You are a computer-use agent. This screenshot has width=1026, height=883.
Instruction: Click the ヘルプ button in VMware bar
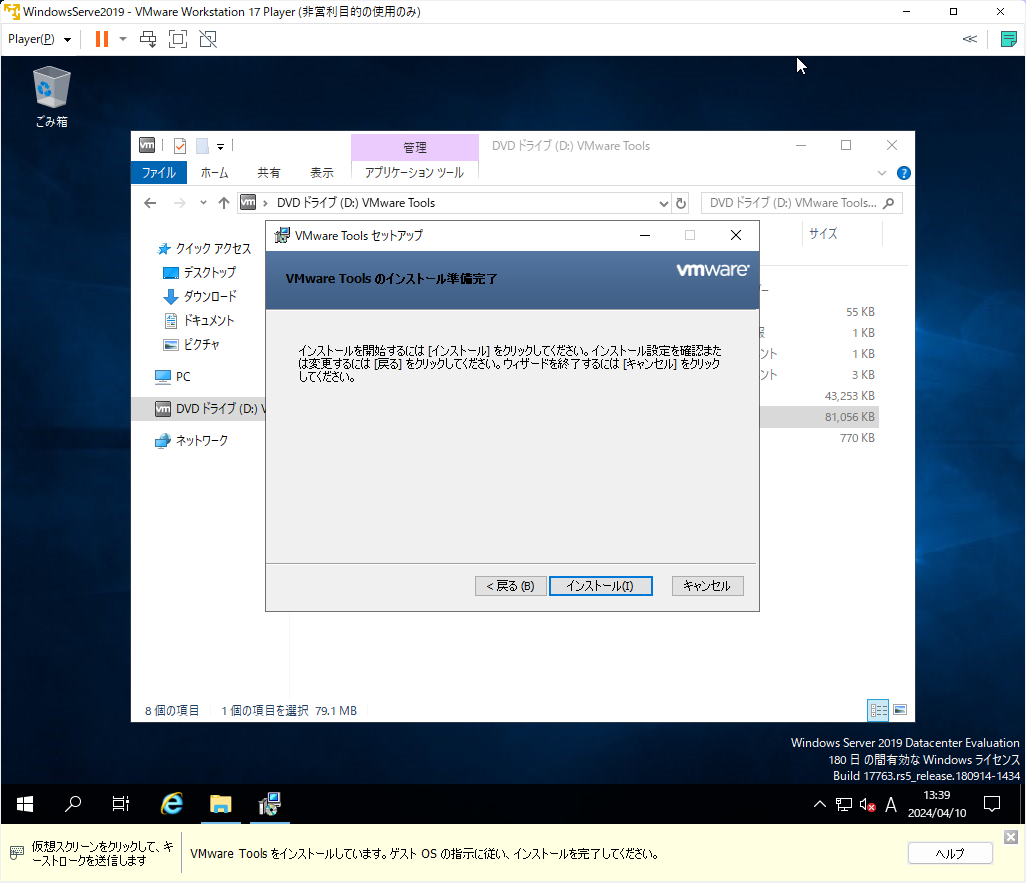coord(950,854)
